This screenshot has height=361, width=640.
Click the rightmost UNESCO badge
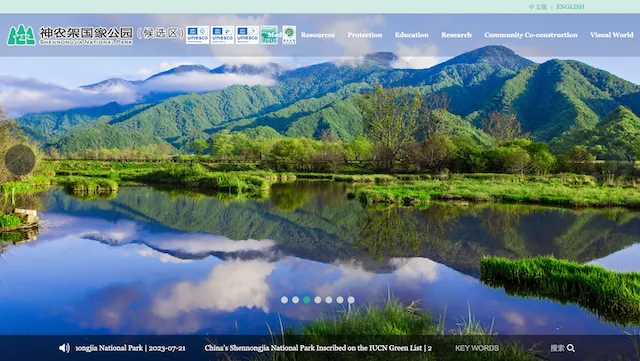point(247,35)
